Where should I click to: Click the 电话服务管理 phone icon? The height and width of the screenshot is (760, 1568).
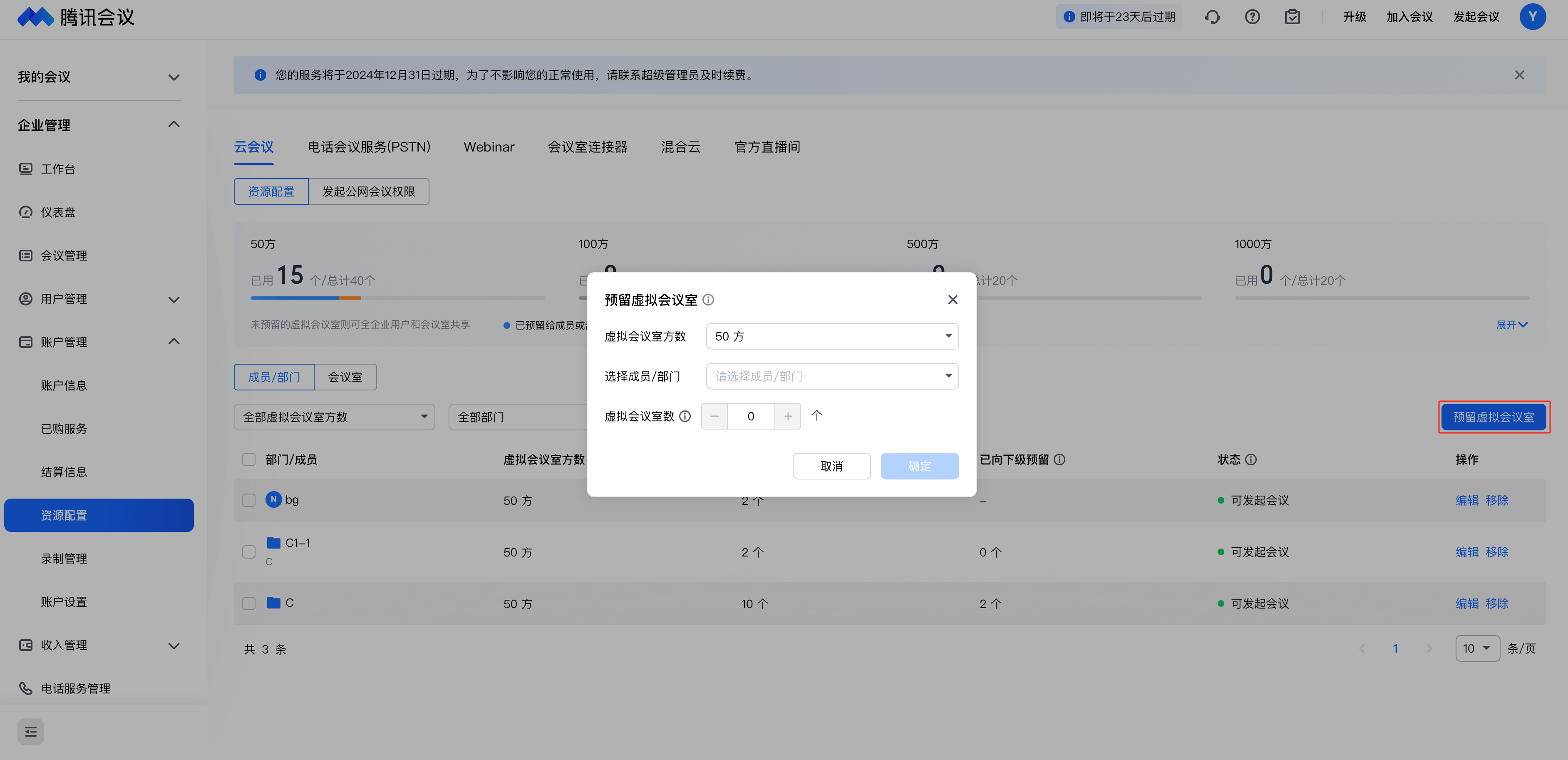pos(25,688)
